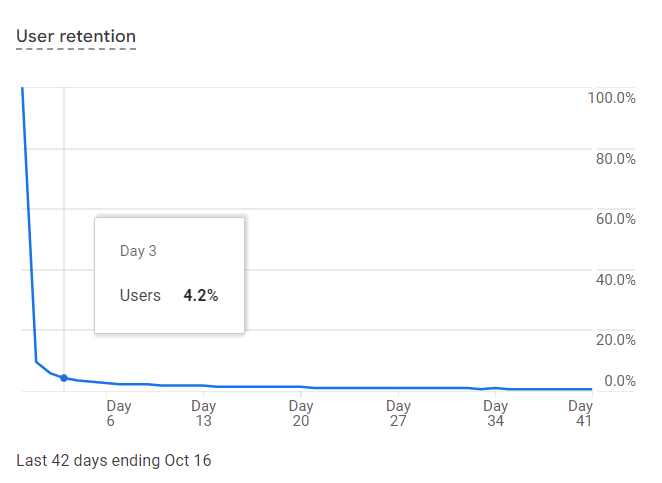Screen dimensions: 662x483
Task: Click the 100.0% axis label
Action: 612,98
